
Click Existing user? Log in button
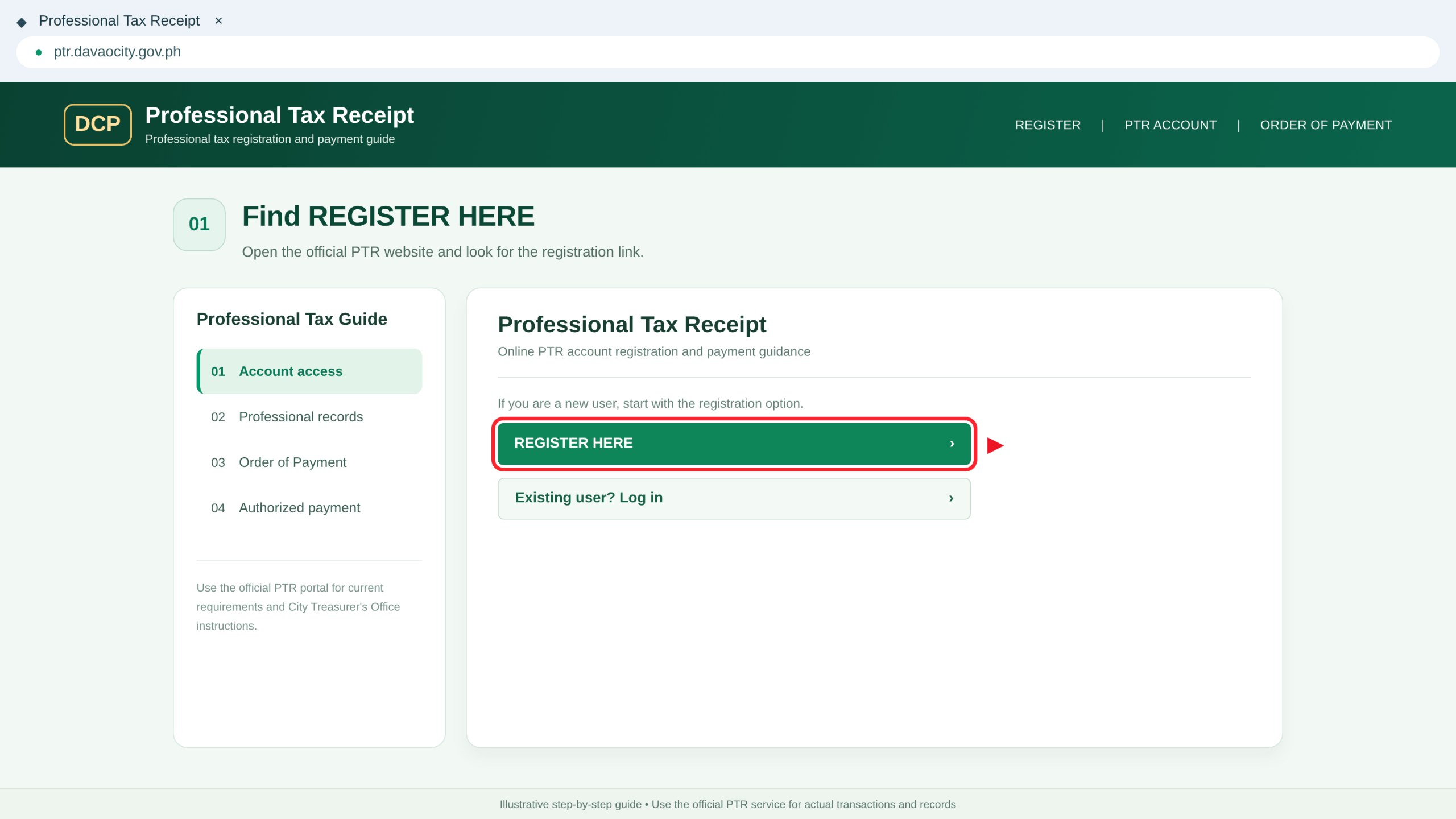734,498
